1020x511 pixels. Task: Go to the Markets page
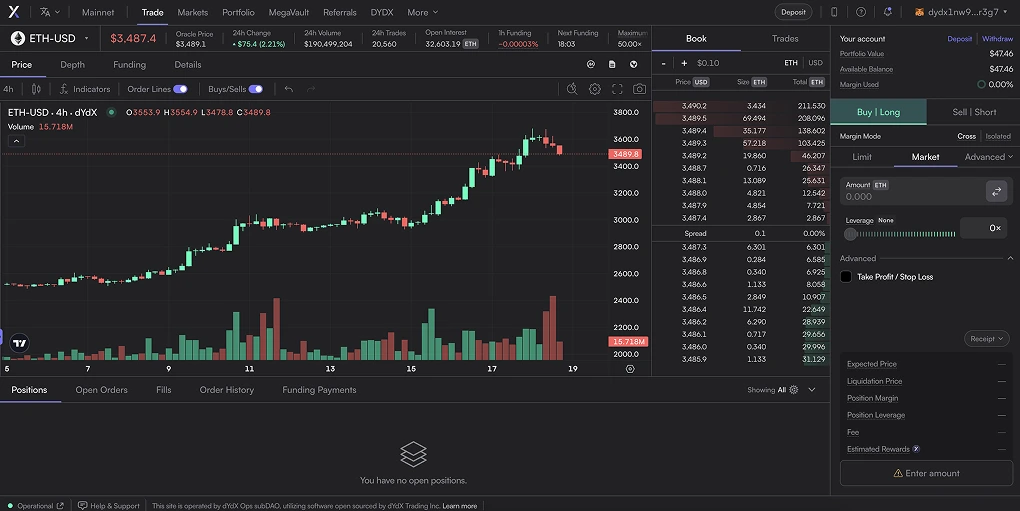(193, 12)
